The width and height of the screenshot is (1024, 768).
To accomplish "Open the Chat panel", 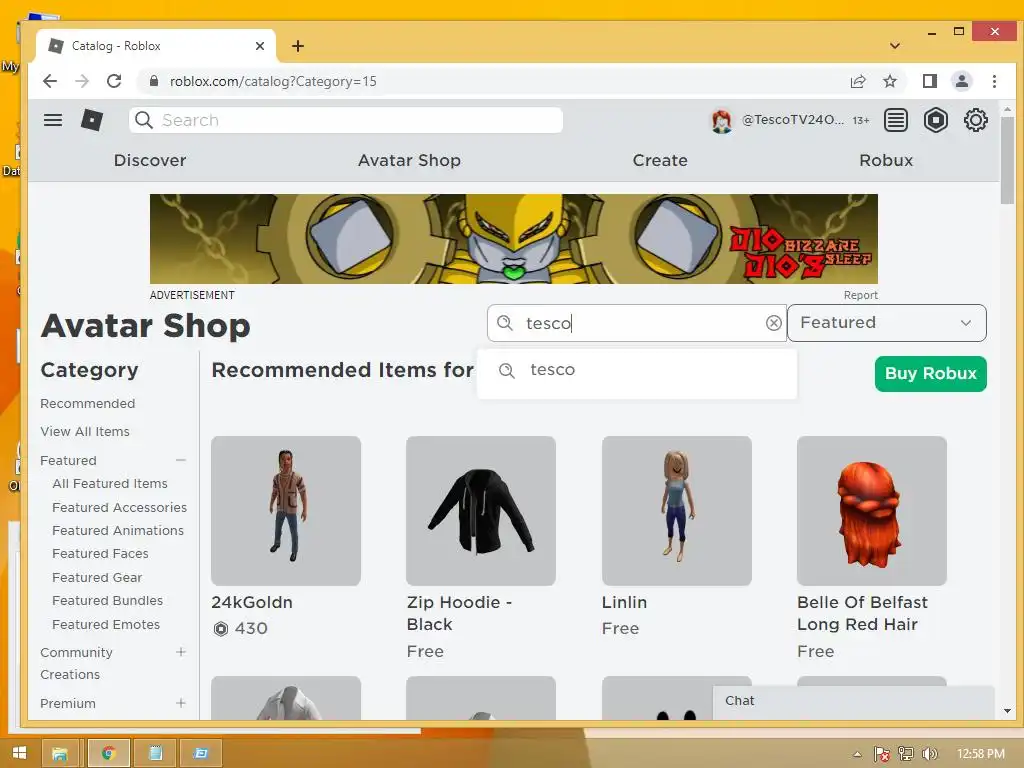I will click(x=853, y=701).
